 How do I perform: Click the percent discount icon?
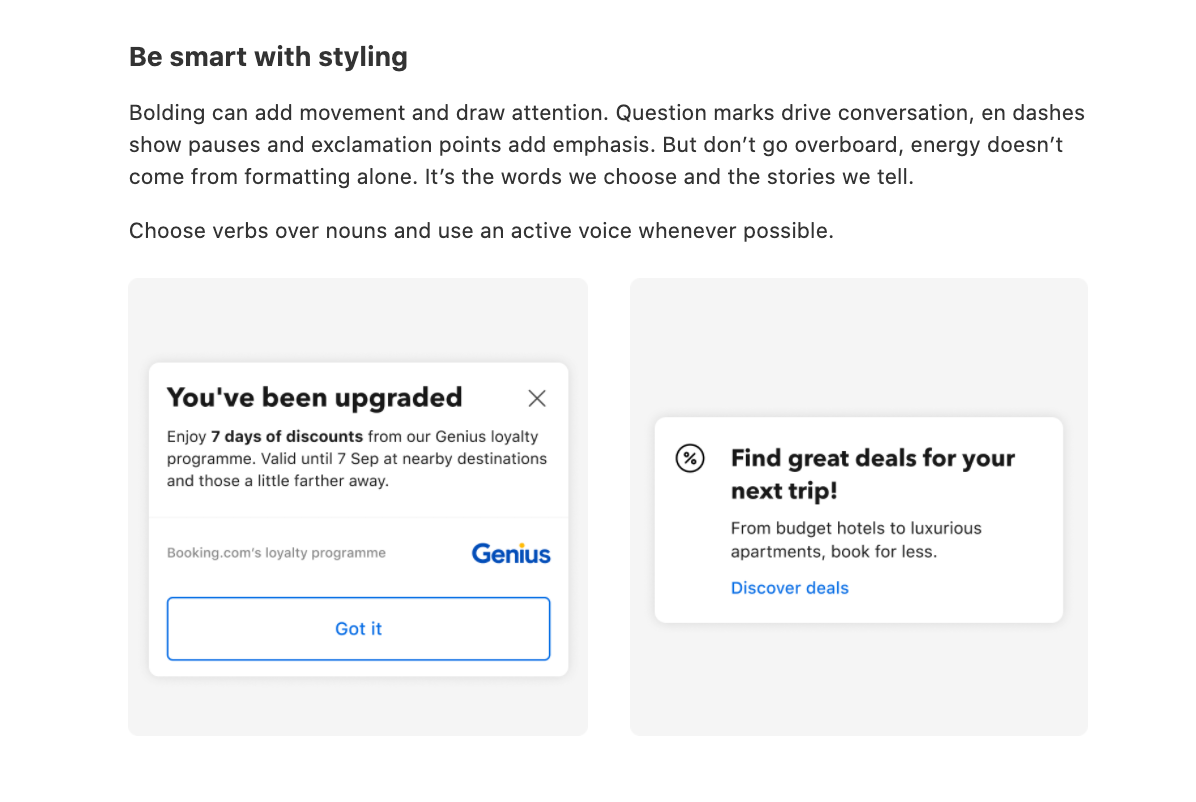point(690,458)
